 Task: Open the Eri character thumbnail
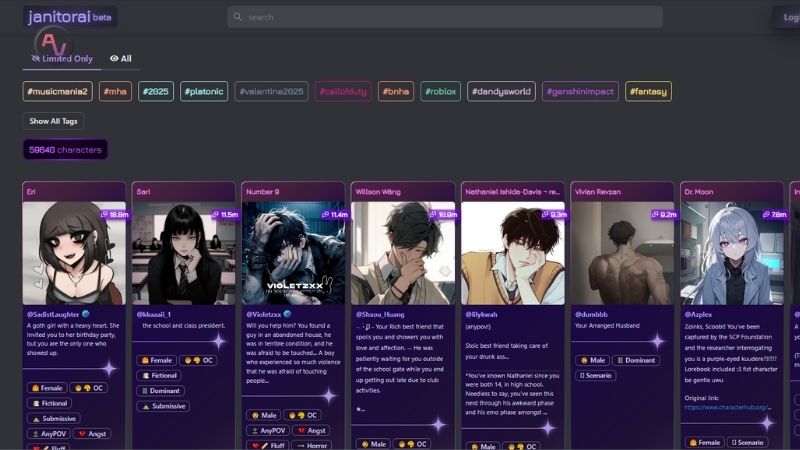pos(74,253)
